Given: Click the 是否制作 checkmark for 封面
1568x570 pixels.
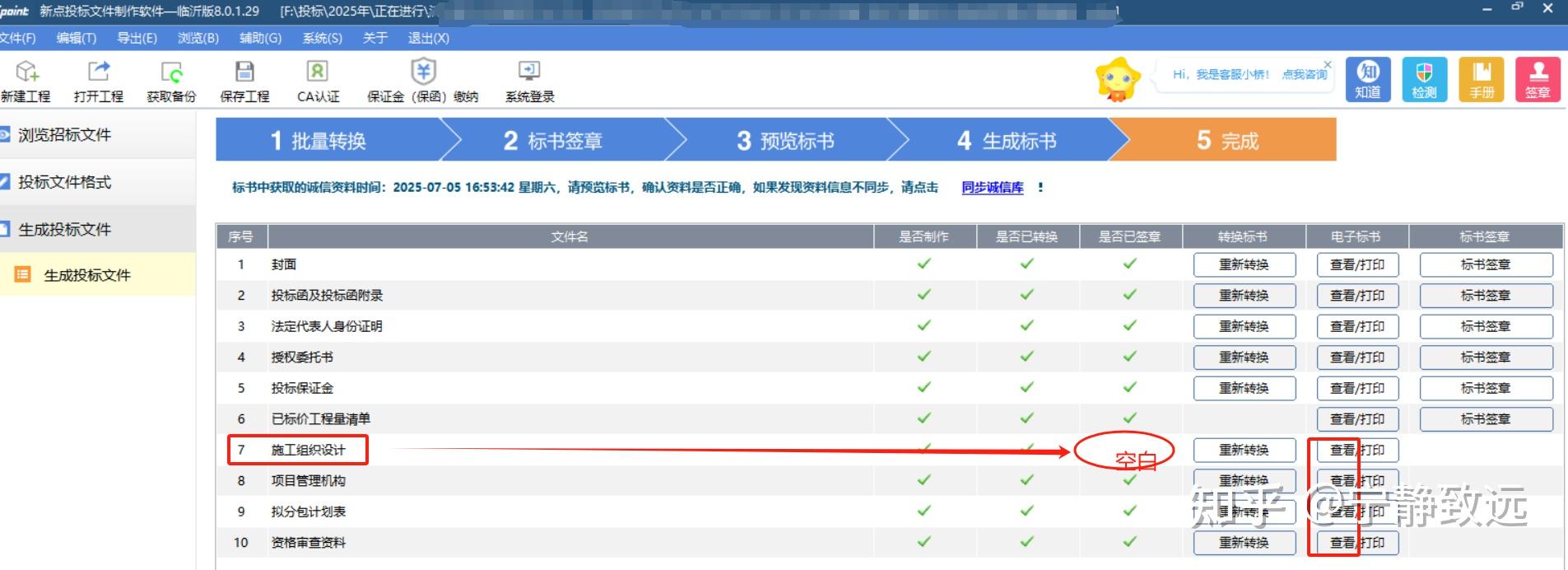Looking at the screenshot, I should pyautogui.click(x=924, y=264).
